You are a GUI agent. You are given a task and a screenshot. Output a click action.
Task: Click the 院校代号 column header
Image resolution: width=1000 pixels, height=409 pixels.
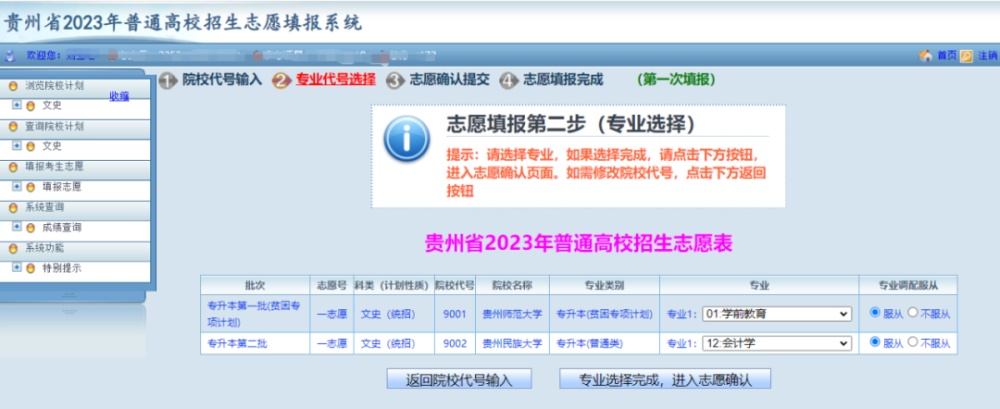tap(455, 285)
